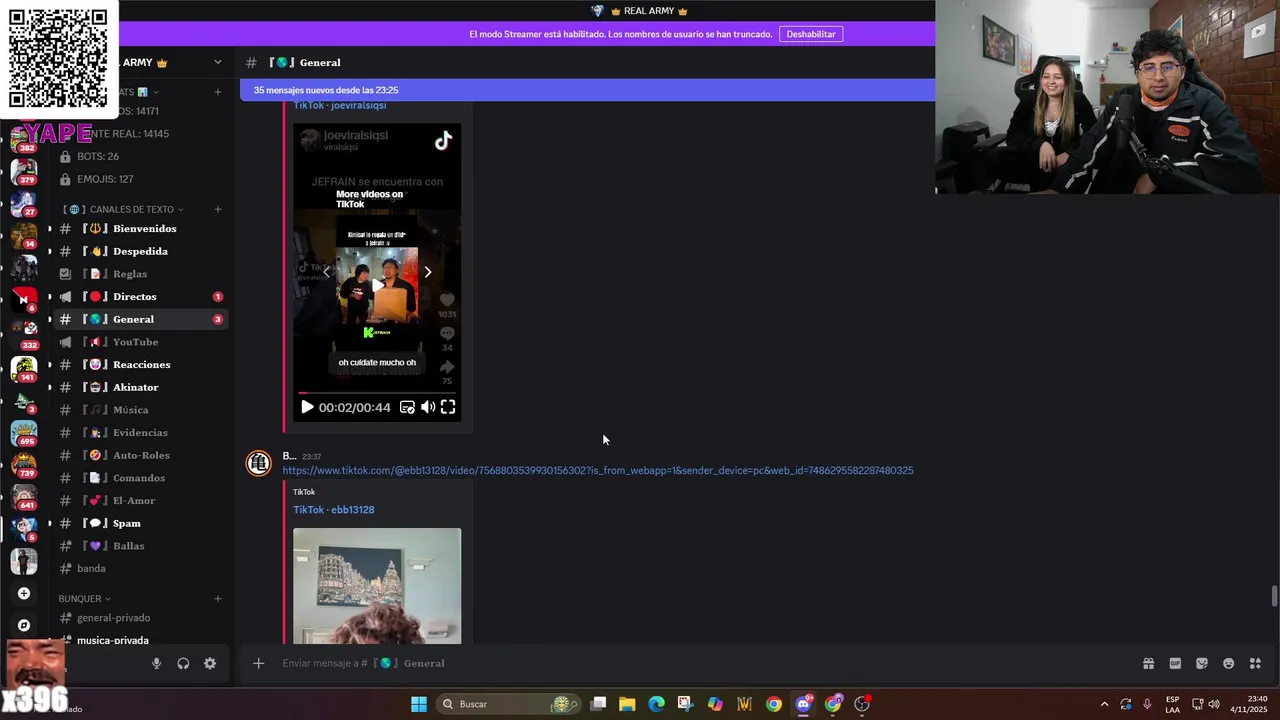
Task: Open the apps launcher icon in message bar
Action: coord(1255,663)
